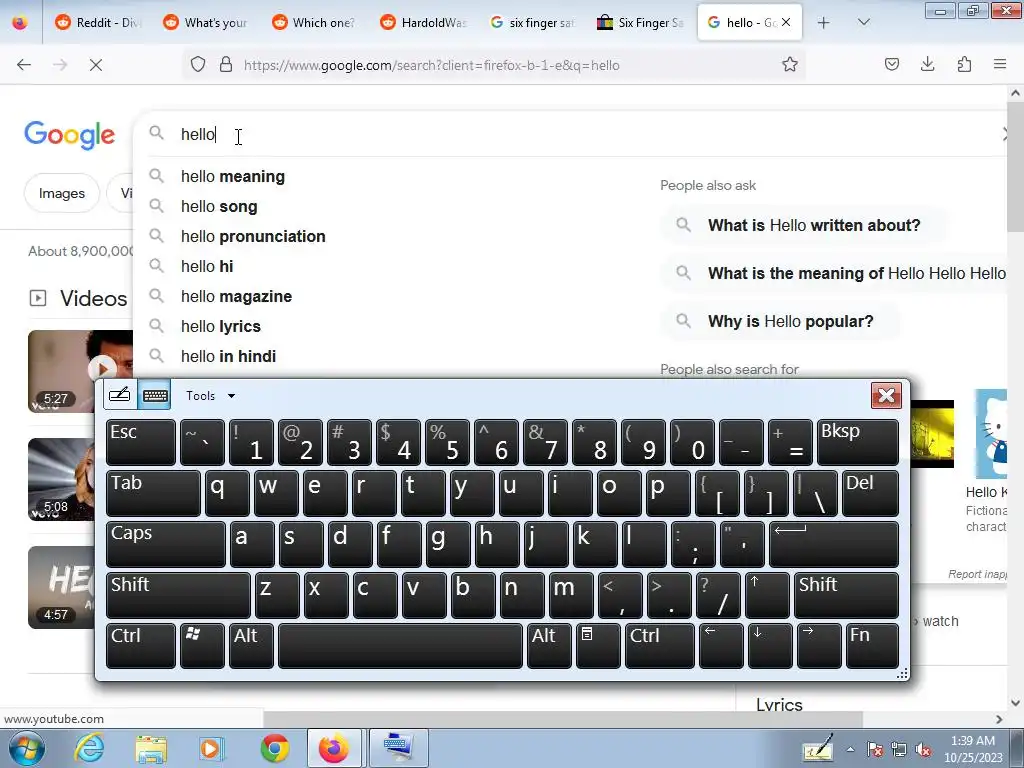The image size is (1024, 768).
Task: Switch to the six finger sat Google tab
Action: (532, 22)
